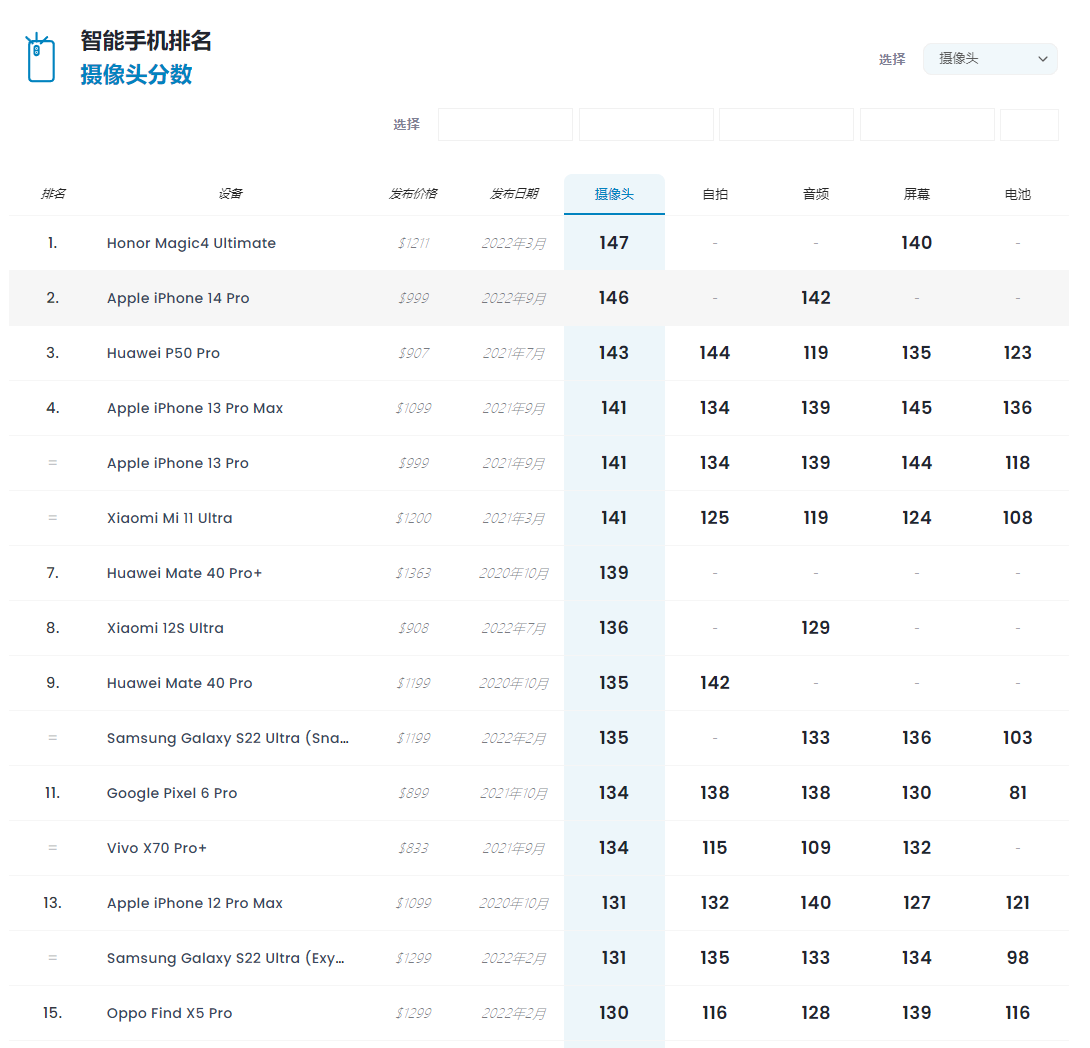Click audio score 109 for Vivo X70 Pro+

click(x=815, y=848)
